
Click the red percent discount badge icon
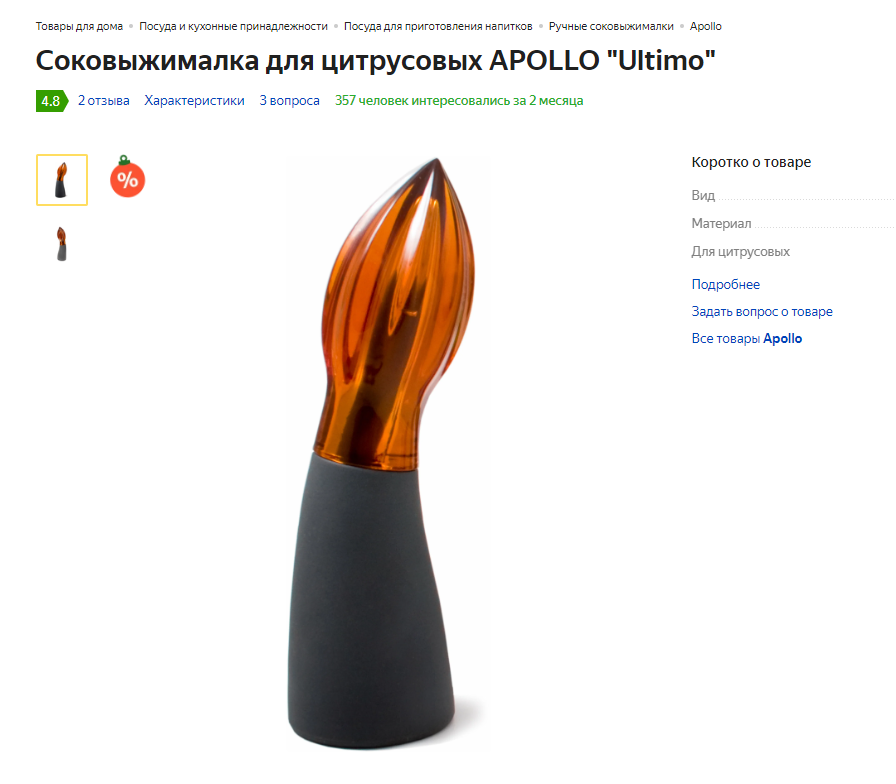pos(127,177)
